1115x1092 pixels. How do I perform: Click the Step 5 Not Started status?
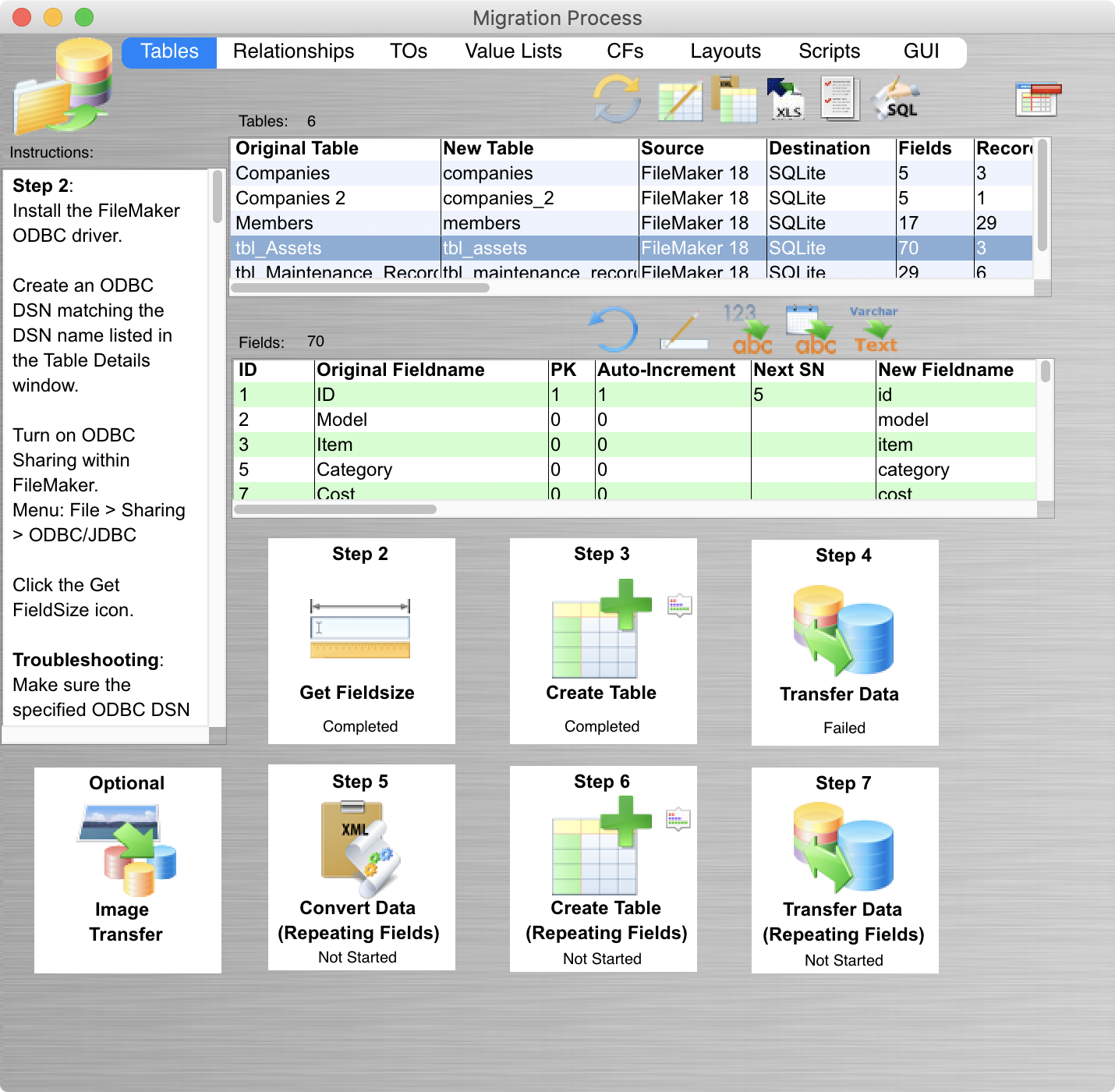point(357,957)
